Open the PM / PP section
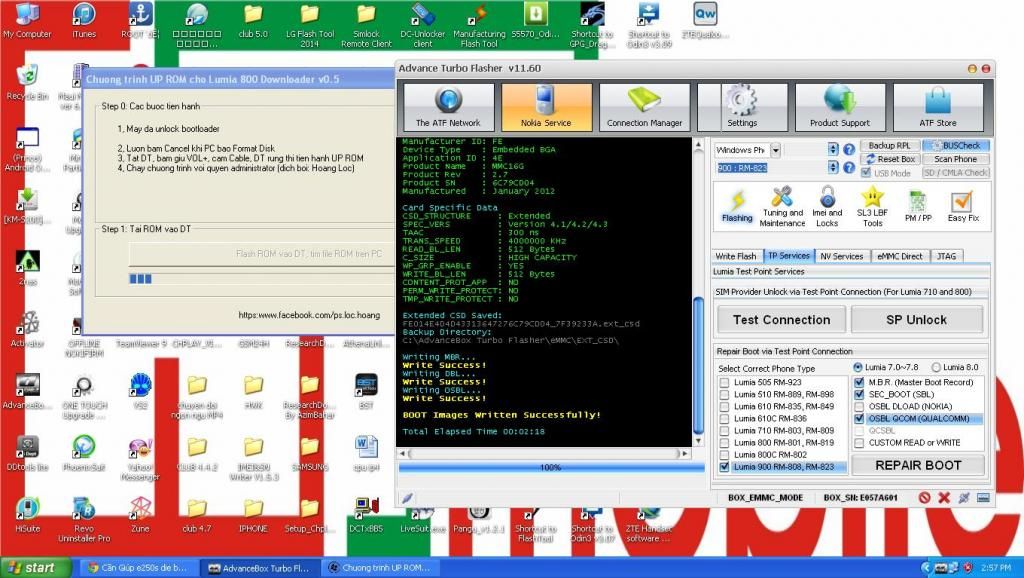The height and width of the screenshot is (578, 1024). [x=918, y=206]
